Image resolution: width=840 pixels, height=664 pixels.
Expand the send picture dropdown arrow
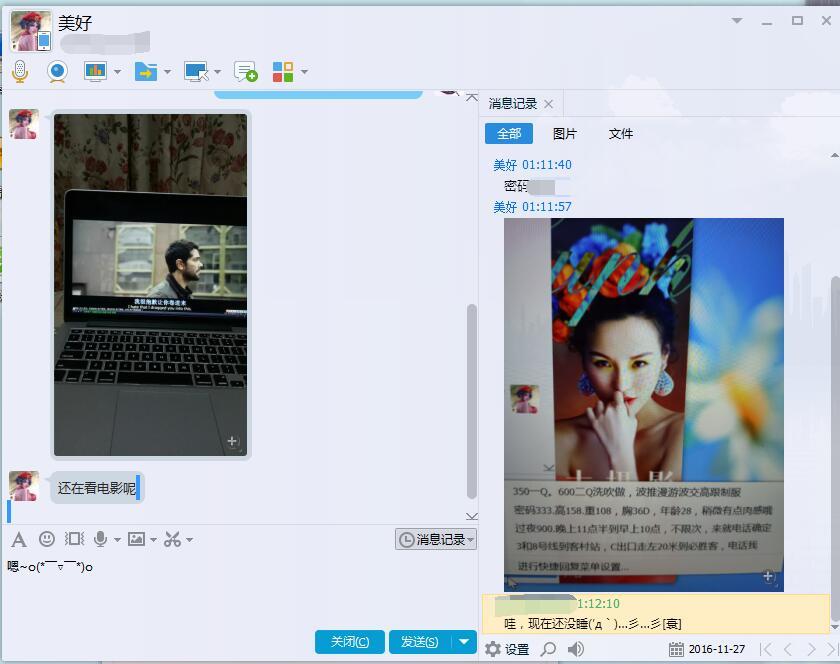[153, 540]
